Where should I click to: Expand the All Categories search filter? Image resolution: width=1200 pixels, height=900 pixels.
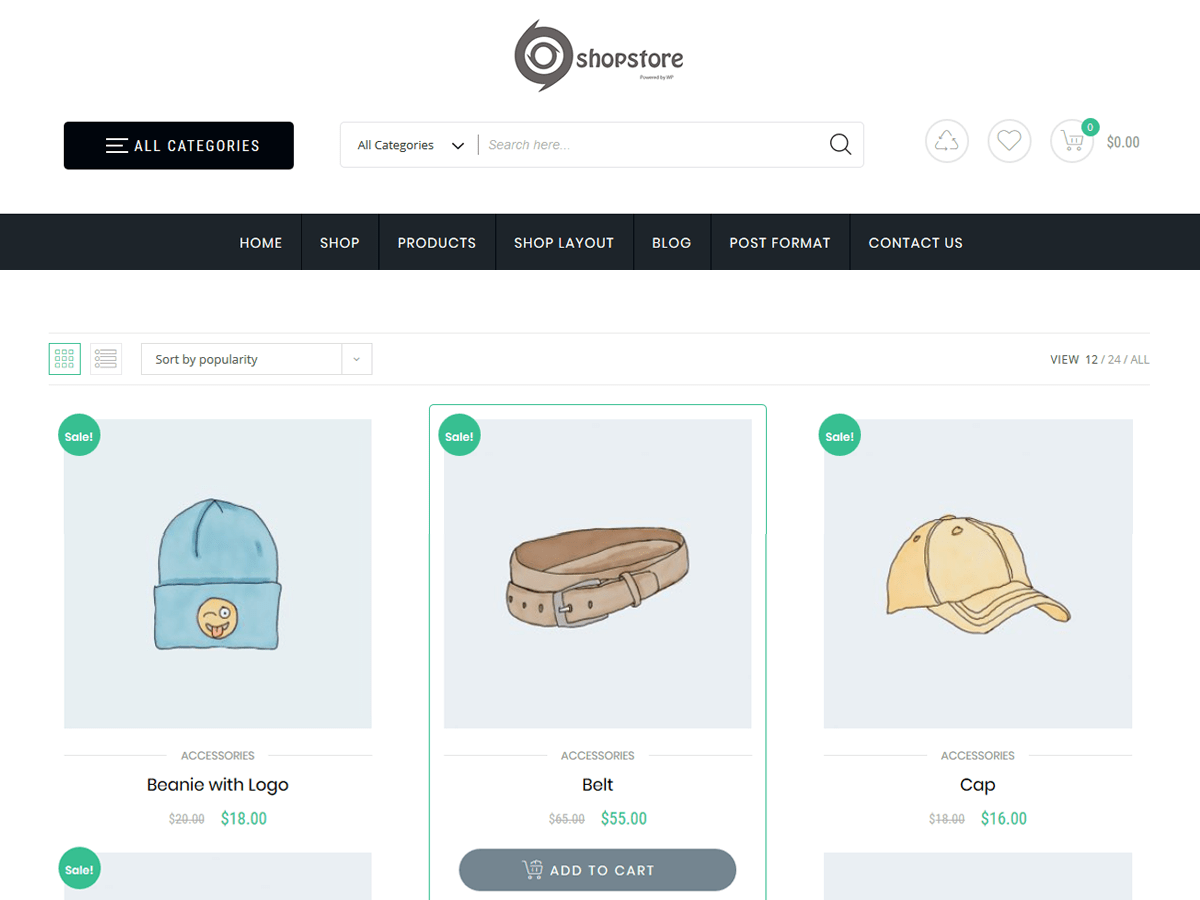[x=410, y=144]
